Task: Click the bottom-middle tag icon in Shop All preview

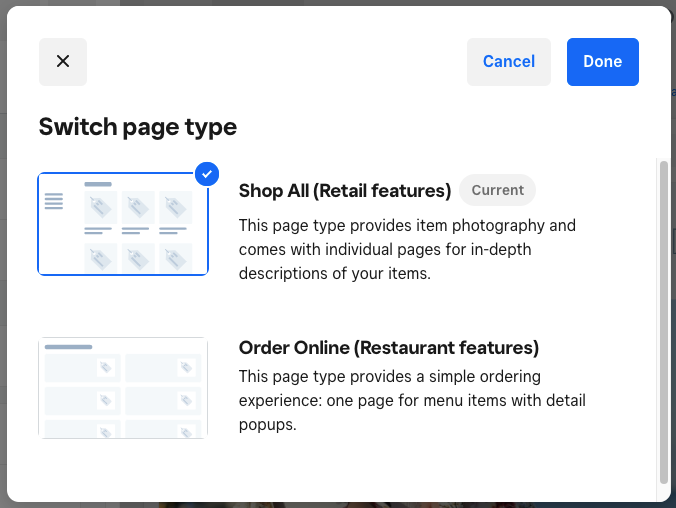Action: point(136,257)
